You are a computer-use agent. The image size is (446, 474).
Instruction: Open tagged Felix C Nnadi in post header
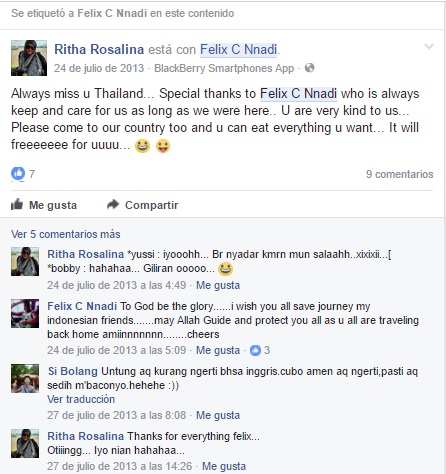tap(238, 49)
